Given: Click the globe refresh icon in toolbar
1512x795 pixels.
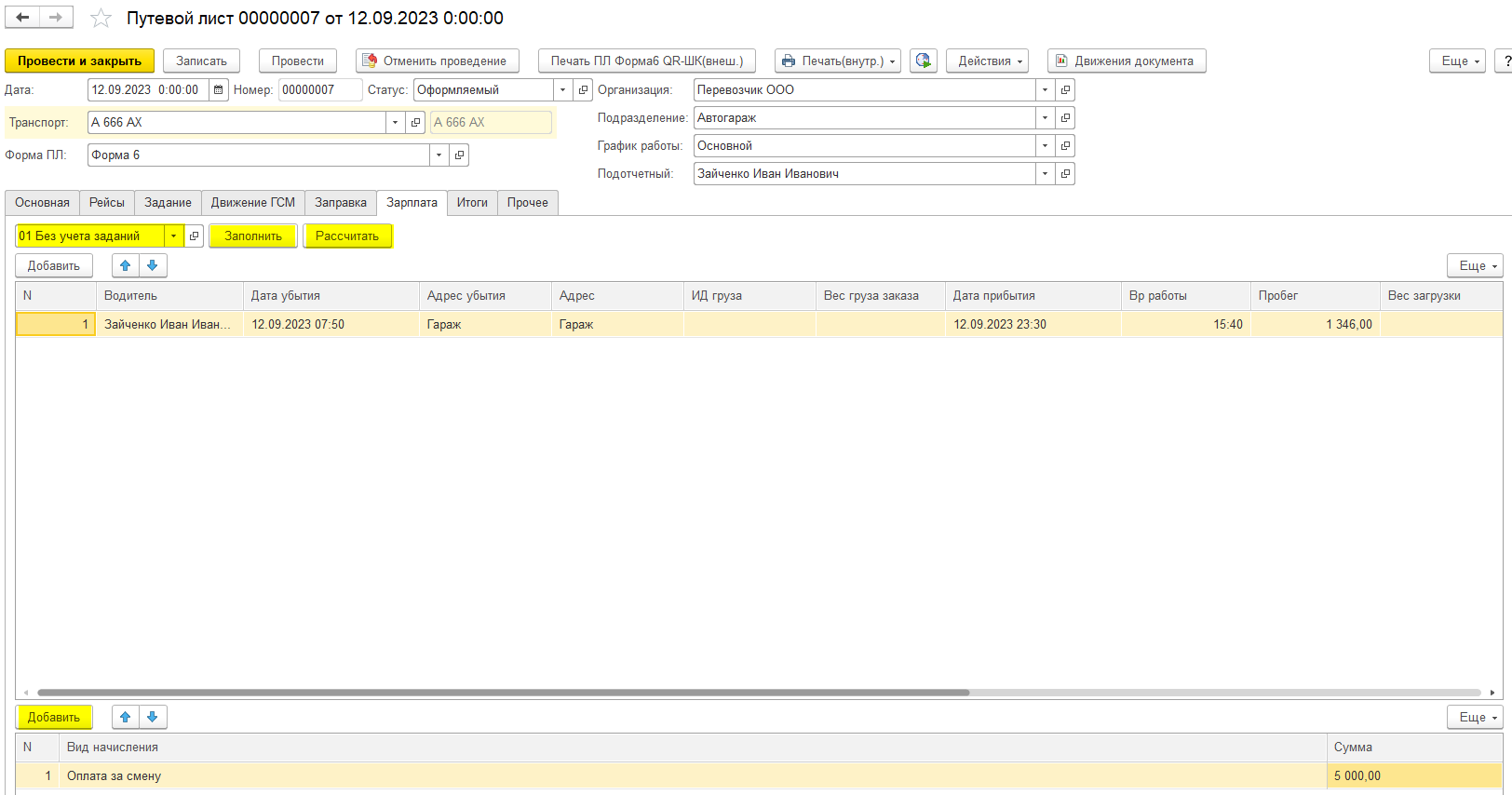Looking at the screenshot, I should [923, 61].
